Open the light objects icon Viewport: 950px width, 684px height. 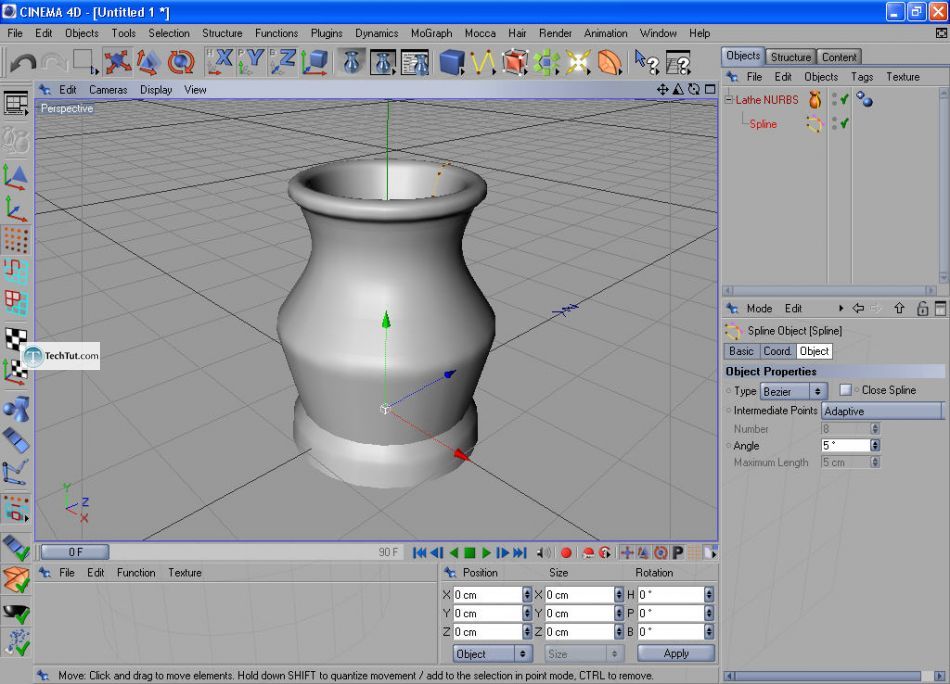pyautogui.click(x=578, y=62)
